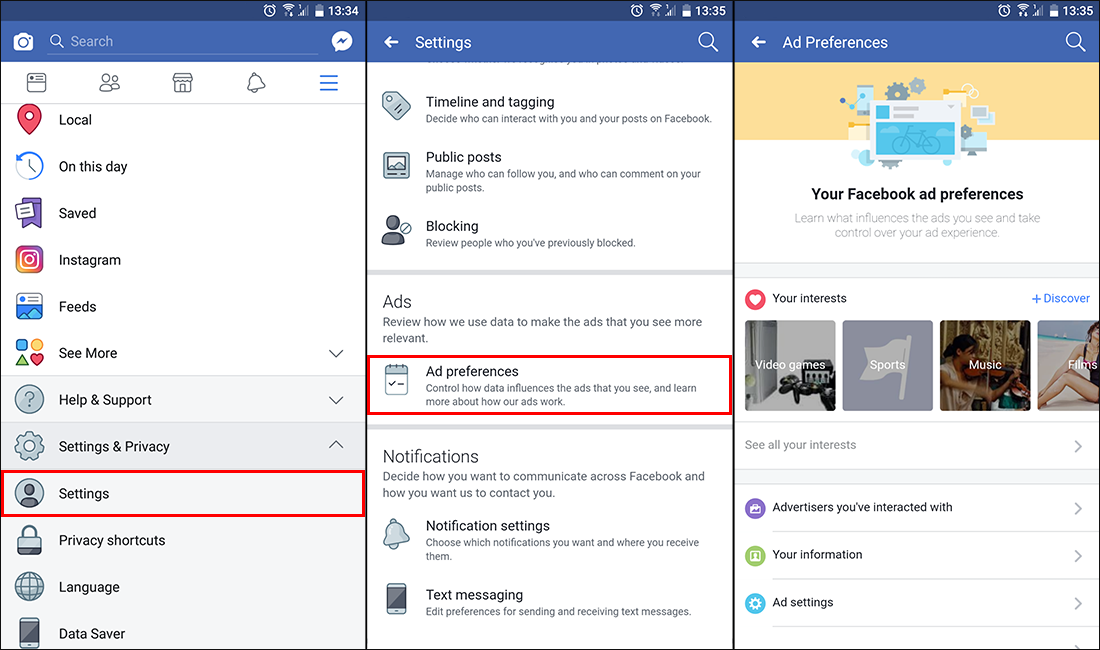Viewport: 1100px width, 650px height.
Task: Open Public posts settings
Action: click(x=549, y=172)
